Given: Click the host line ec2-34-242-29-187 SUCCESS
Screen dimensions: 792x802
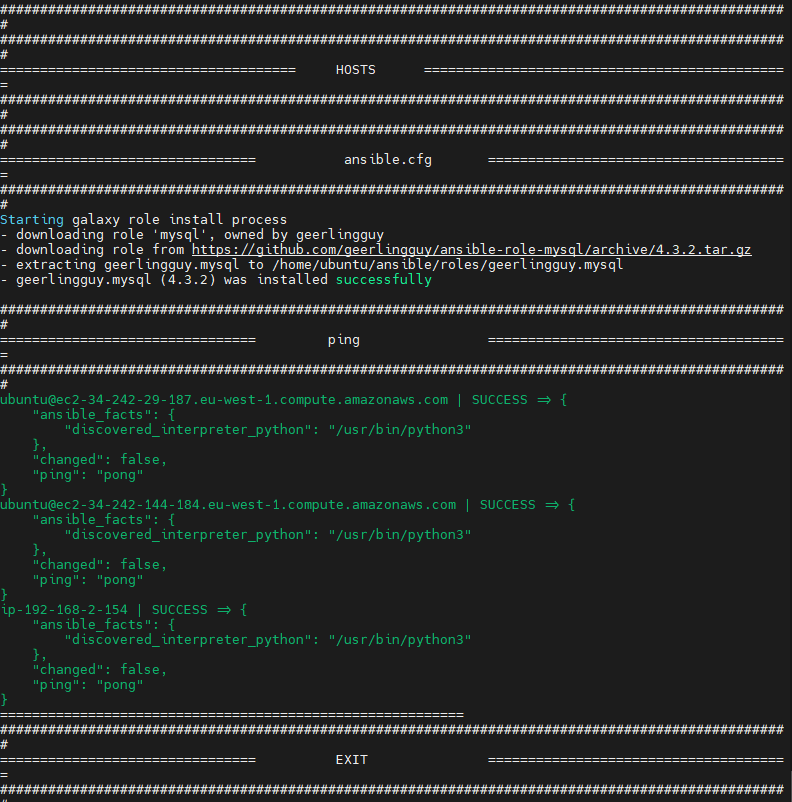Looking at the screenshot, I should (x=283, y=400).
